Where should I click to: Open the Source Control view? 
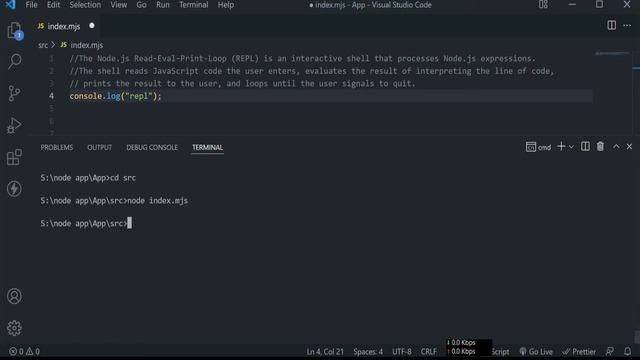pyautogui.click(x=14, y=93)
